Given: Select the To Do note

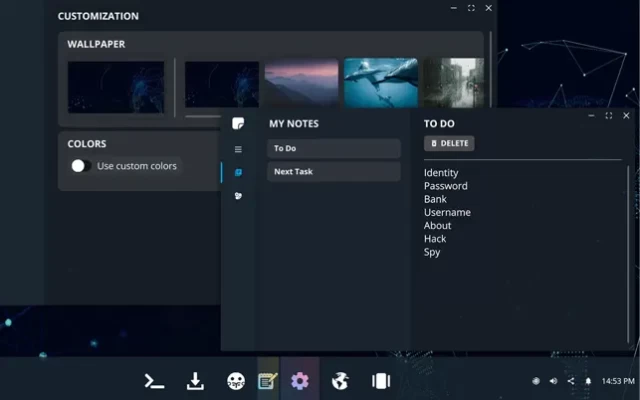Looking at the screenshot, I should 334,148.
